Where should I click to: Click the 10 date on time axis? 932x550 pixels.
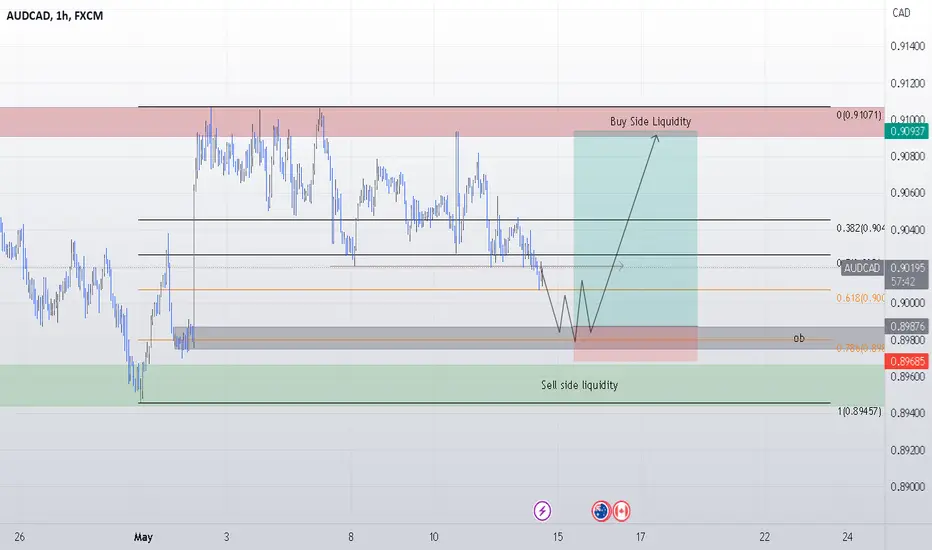pyautogui.click(x=434, y=537)
